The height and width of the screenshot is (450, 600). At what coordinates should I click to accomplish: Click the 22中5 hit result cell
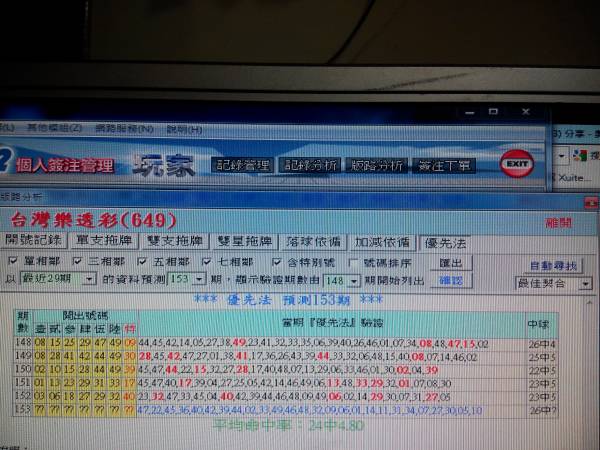click(542, 370)
